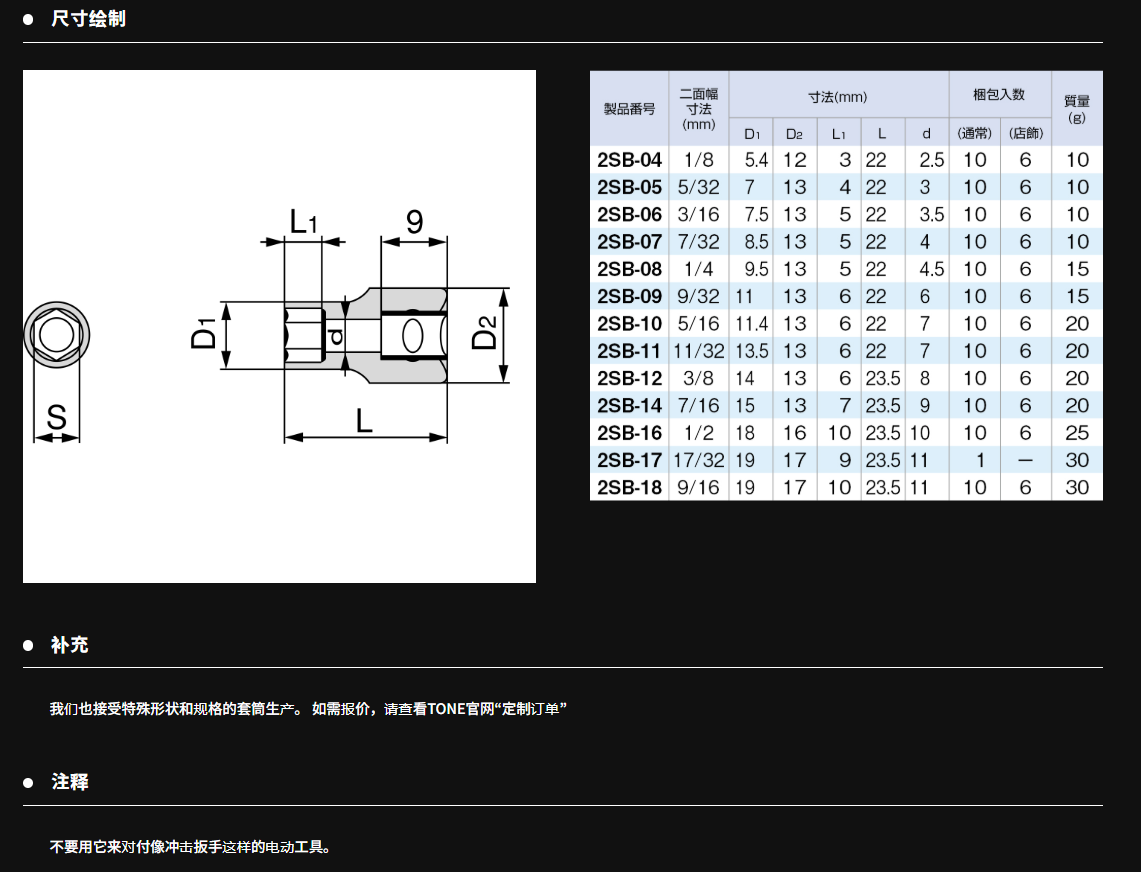
Task: Click the L1 depth label in the diagram
Action: pos(303,222)
